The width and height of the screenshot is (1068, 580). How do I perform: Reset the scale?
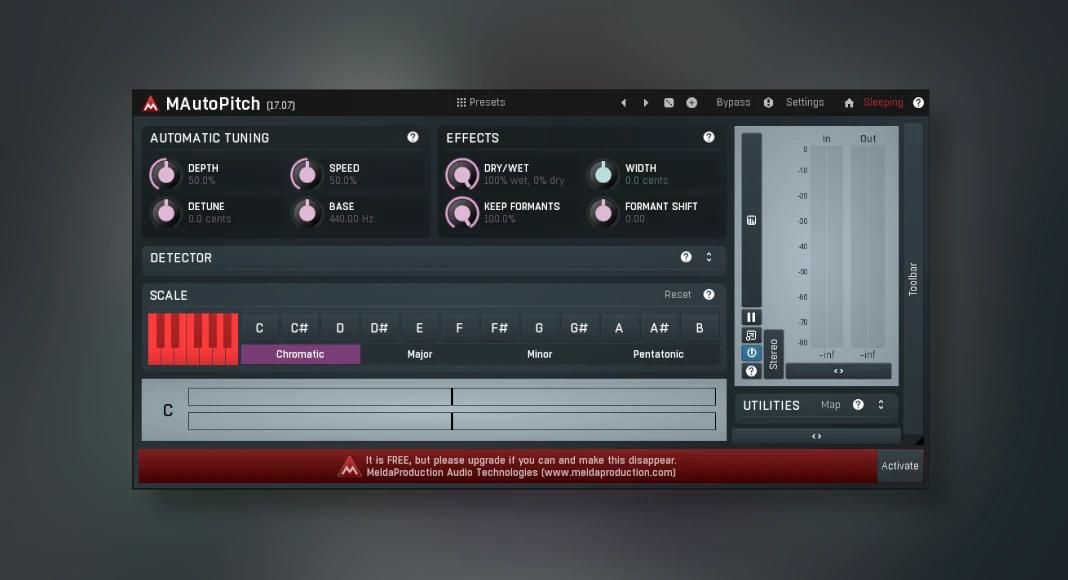pyautogui.click(x=677, y=294)
